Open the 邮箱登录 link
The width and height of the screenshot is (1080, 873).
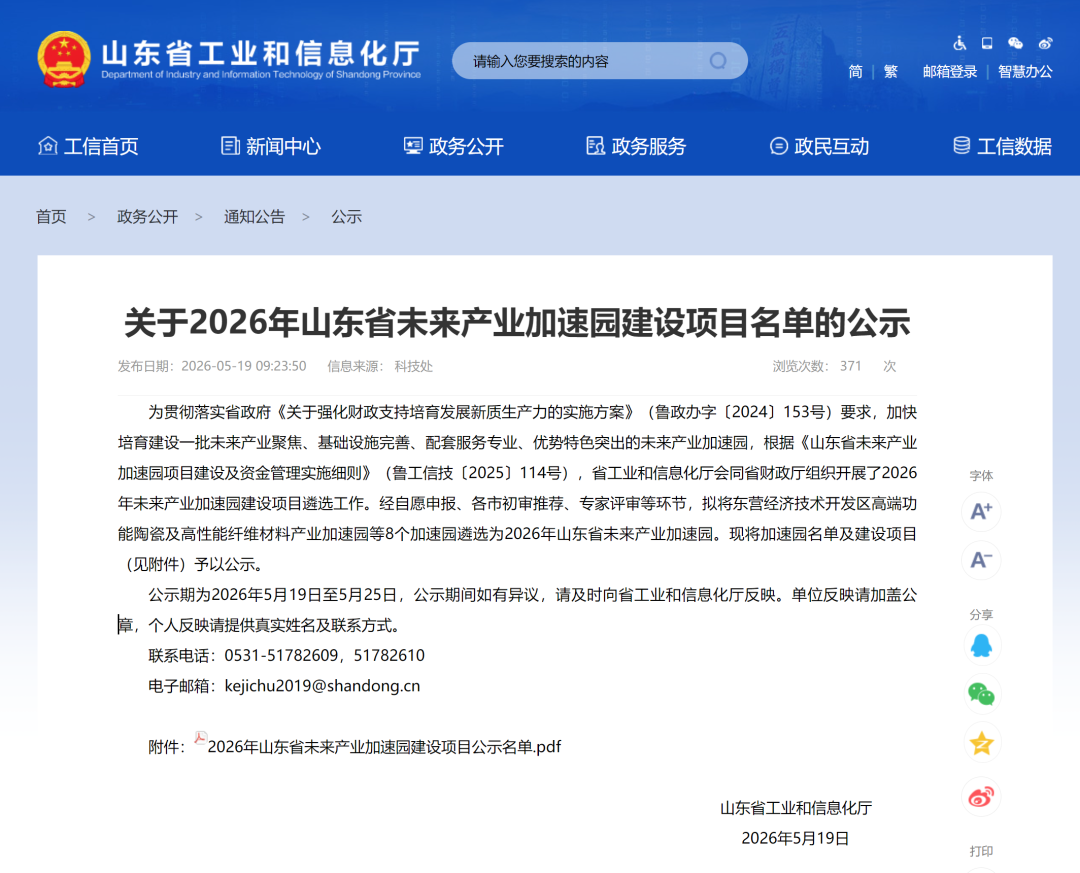[950, 72]
